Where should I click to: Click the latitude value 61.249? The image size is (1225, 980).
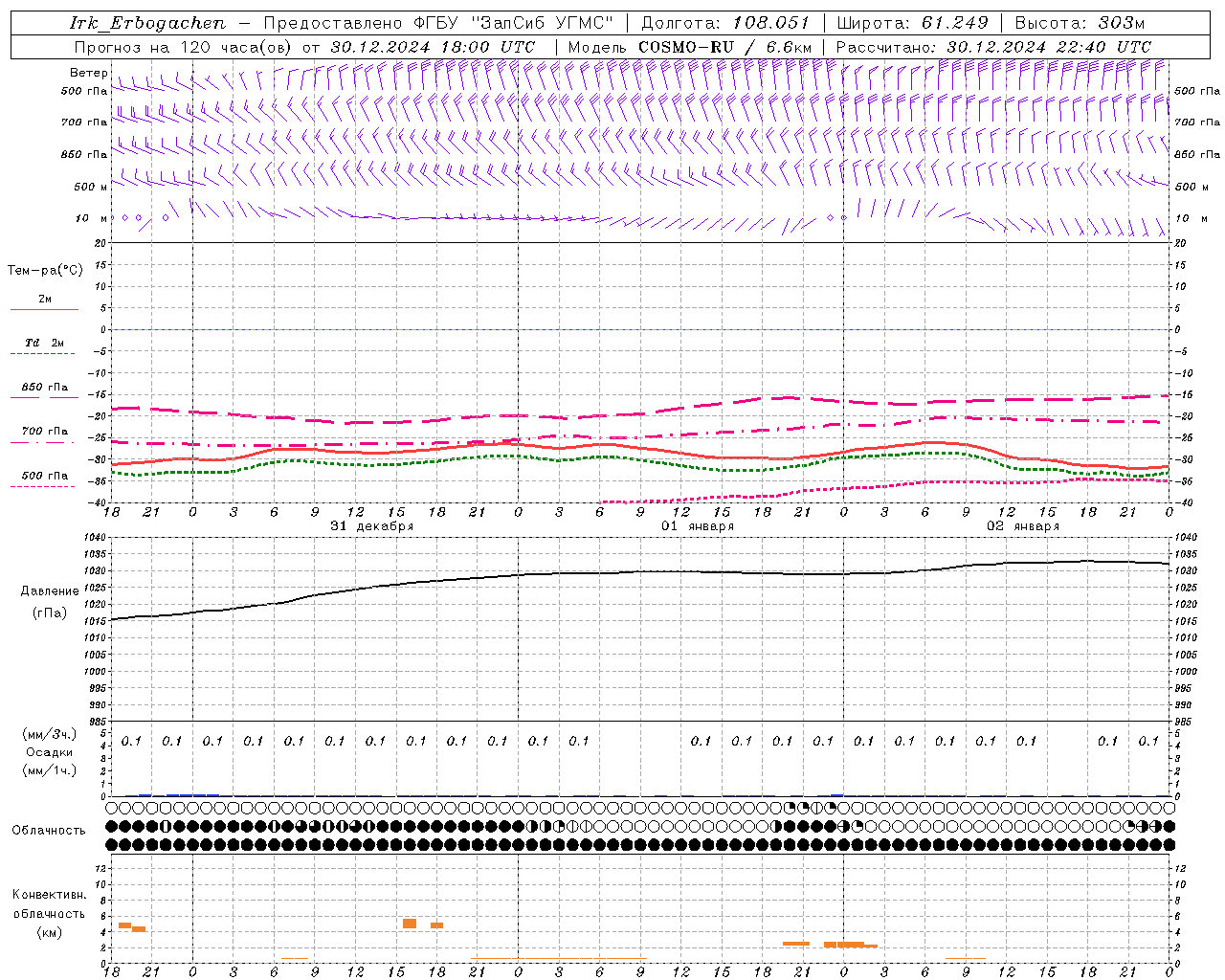click(x=954, y=23)
